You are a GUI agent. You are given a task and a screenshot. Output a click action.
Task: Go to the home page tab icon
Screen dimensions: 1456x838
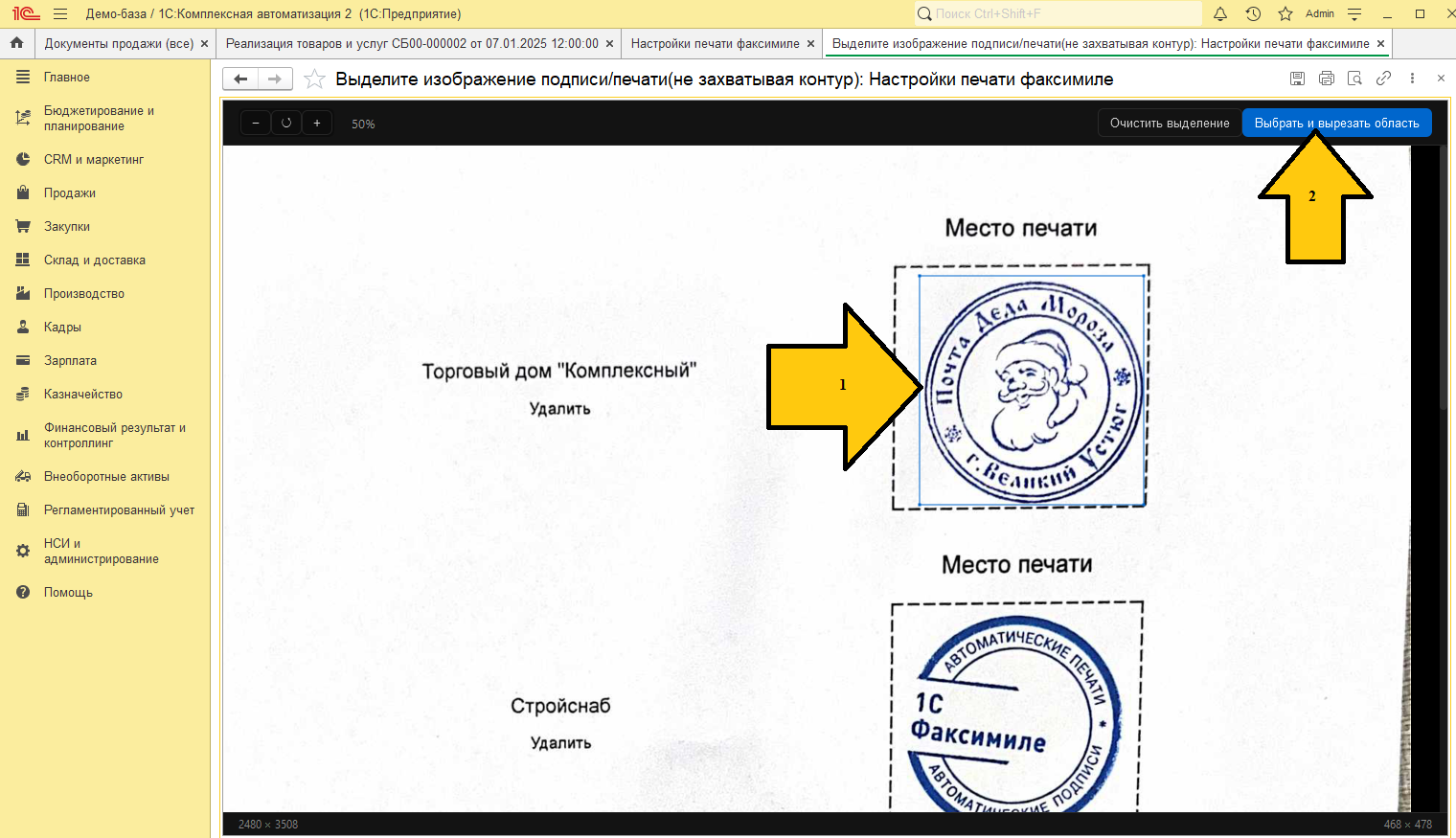[x=16, y=43]
